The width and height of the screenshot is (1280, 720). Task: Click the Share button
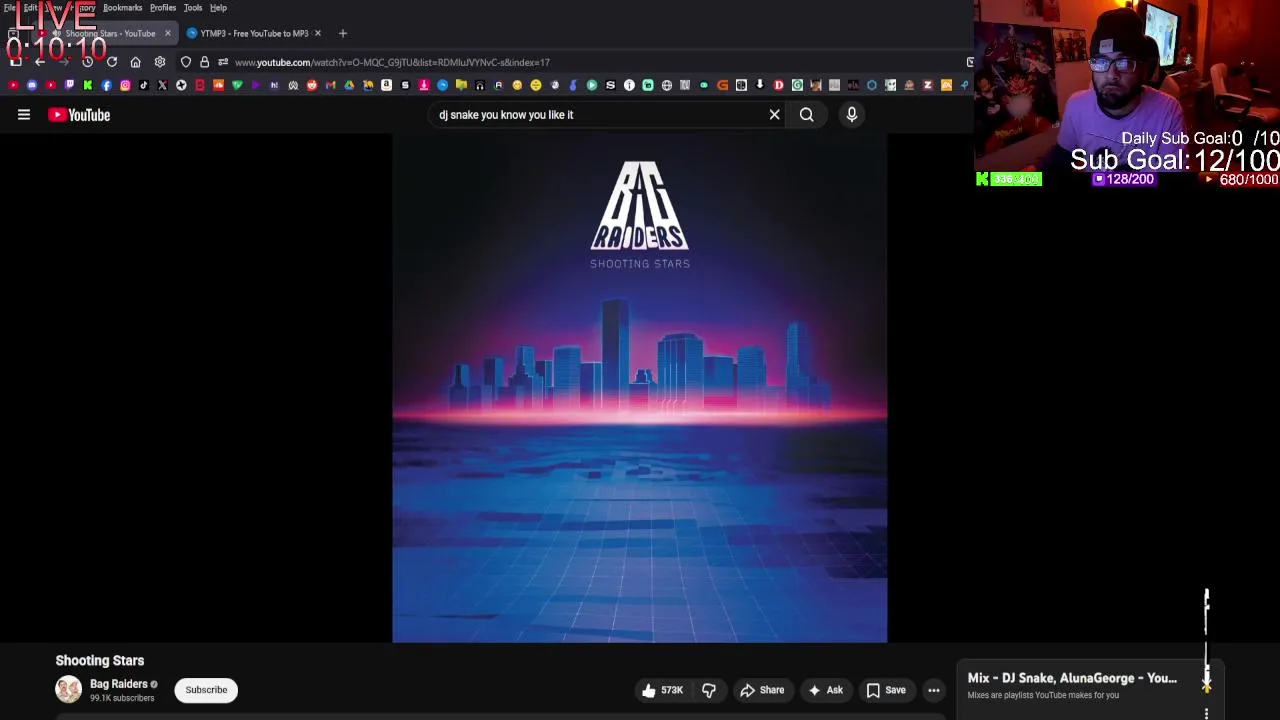(762, 690)
